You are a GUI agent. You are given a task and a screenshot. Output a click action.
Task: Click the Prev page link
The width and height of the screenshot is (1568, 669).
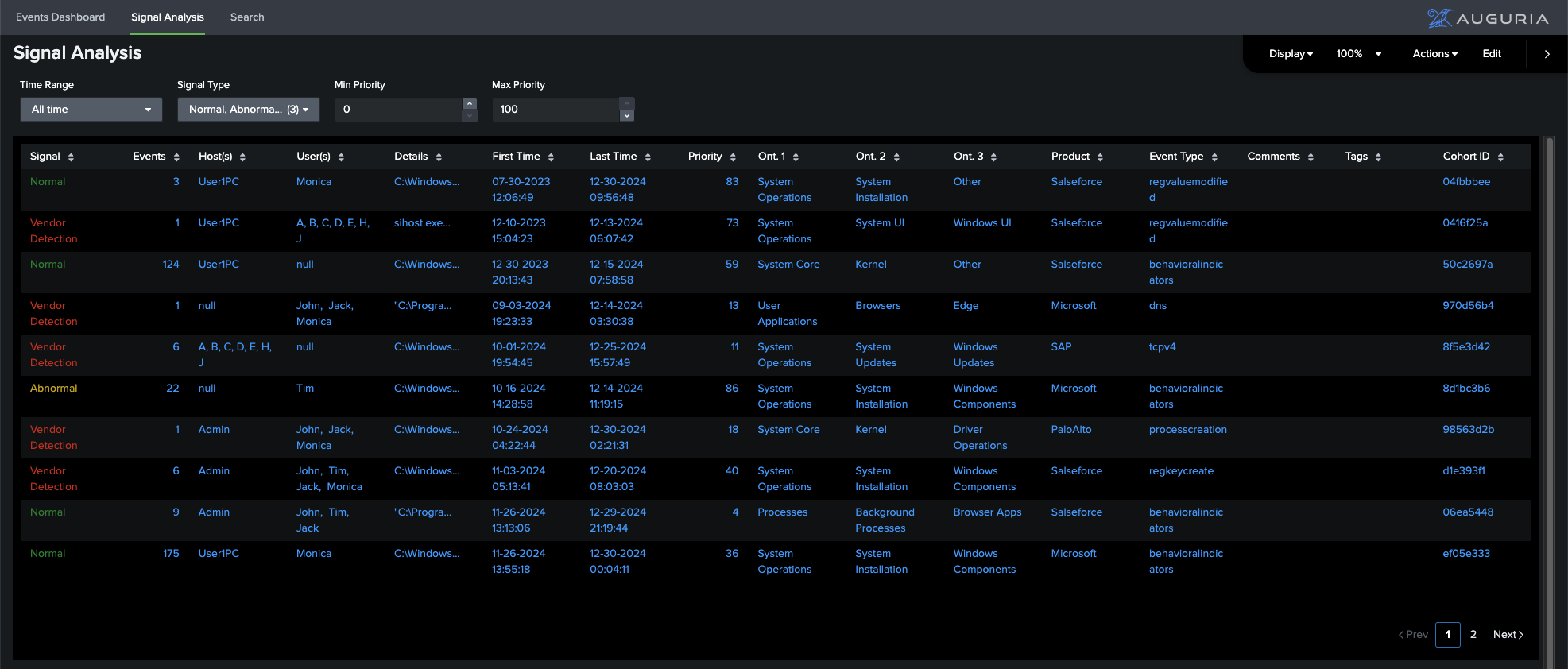tap(1413, 634)
